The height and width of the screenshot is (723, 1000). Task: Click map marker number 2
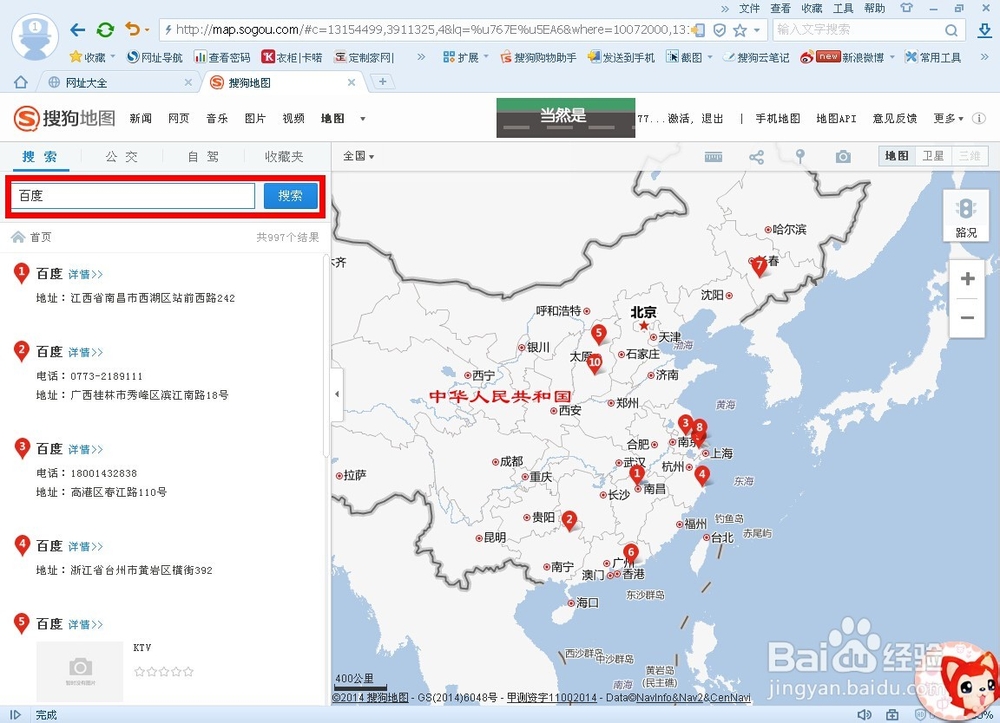[570, 520]
